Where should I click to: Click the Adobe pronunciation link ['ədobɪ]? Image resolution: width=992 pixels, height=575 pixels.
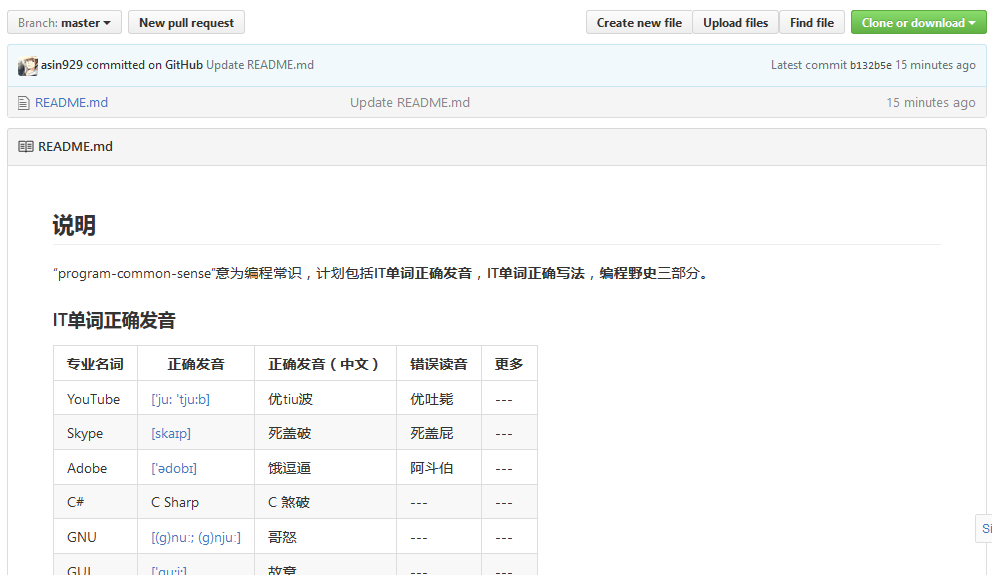(174, 468)
